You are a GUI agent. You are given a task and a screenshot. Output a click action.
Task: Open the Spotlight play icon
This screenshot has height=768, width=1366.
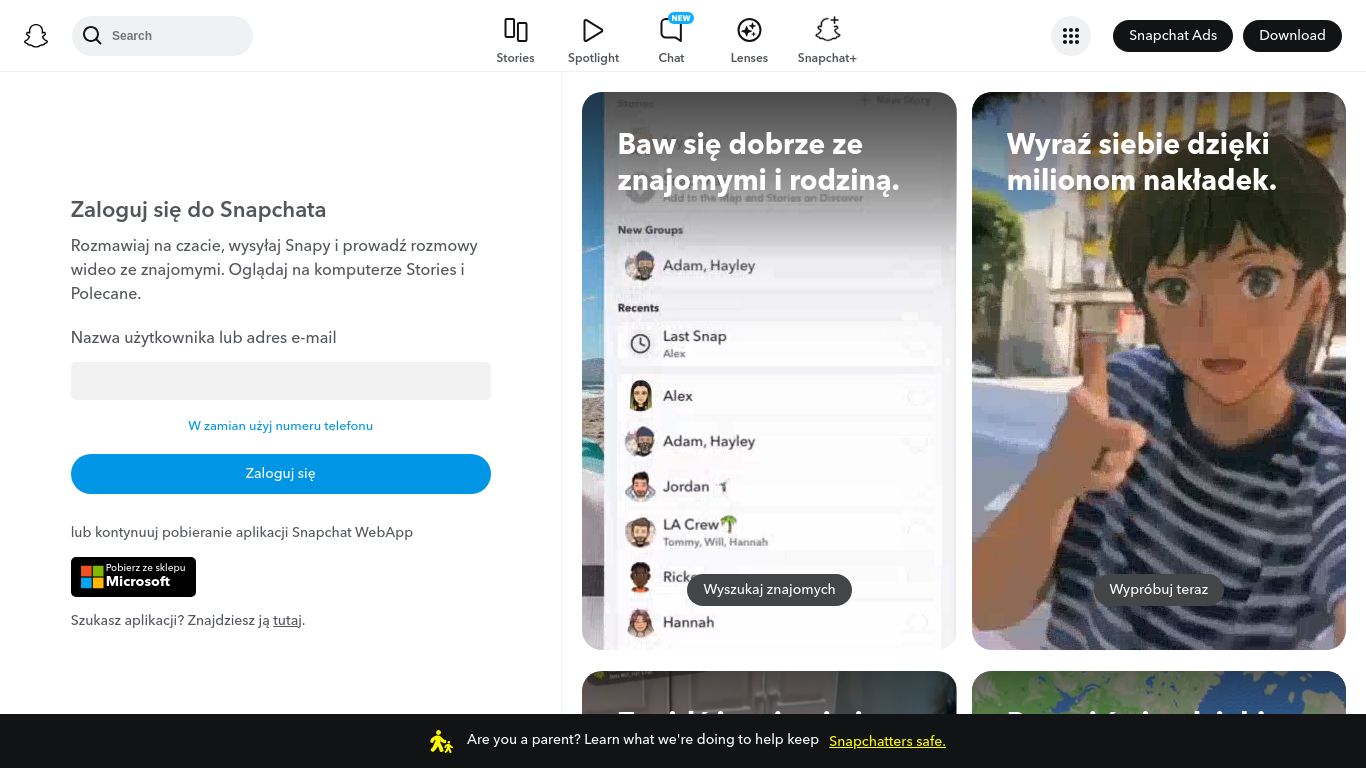pos(593,30)
